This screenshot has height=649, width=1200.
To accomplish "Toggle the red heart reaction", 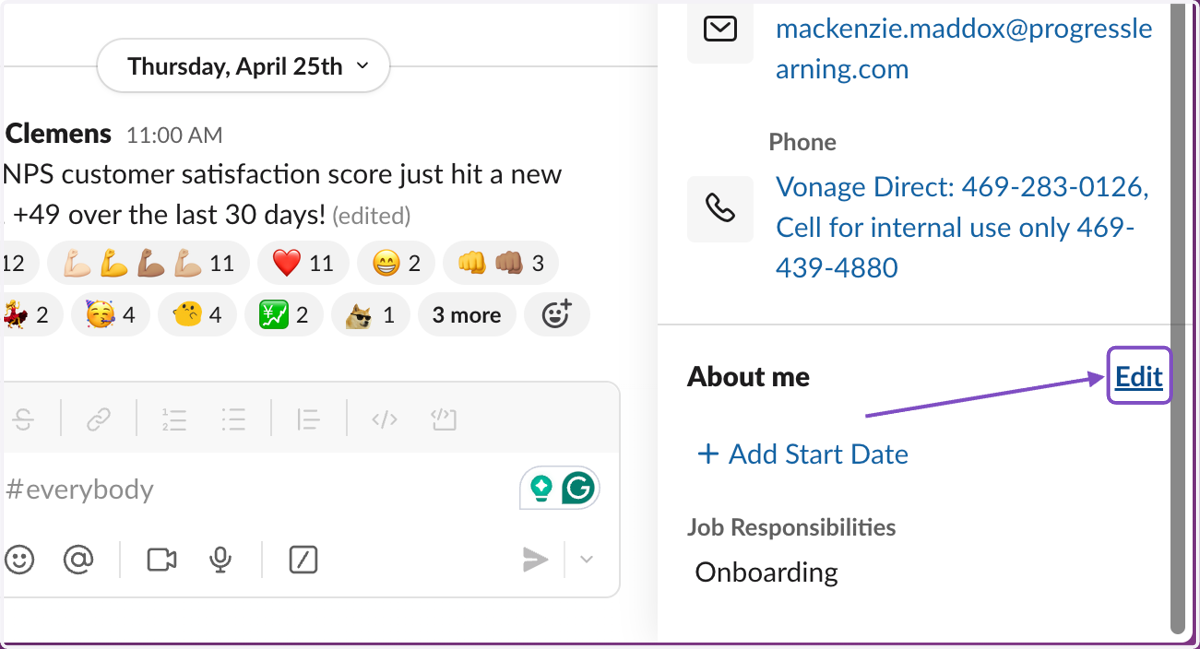I will click(303, 263).
